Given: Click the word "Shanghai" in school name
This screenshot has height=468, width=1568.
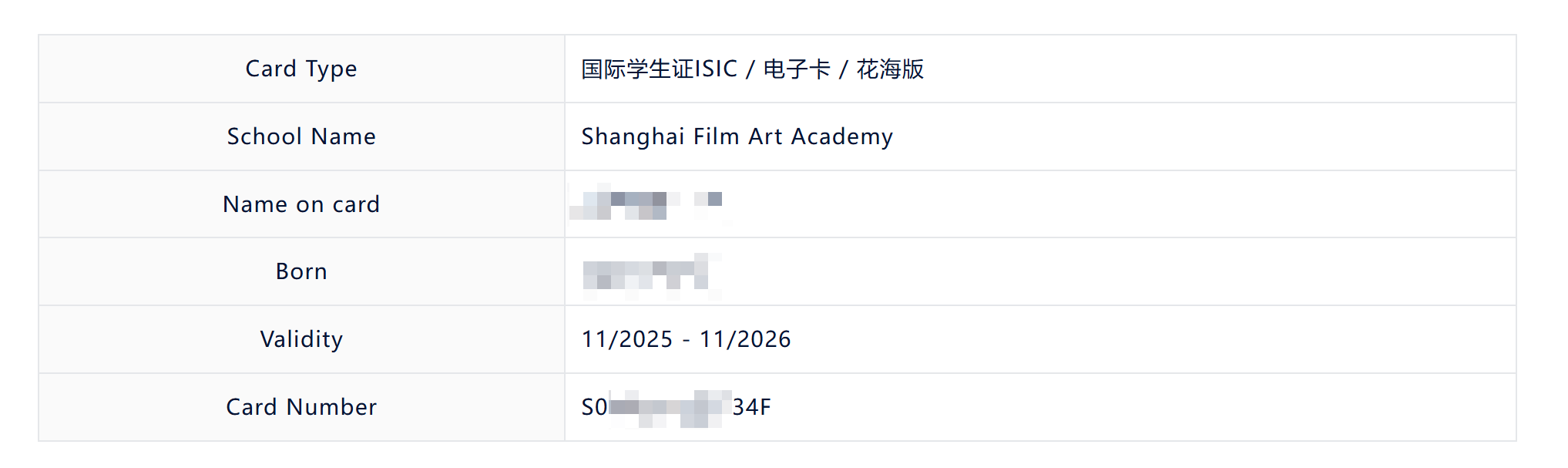Looking at the screenshot, I should click(x=633, y=136).
